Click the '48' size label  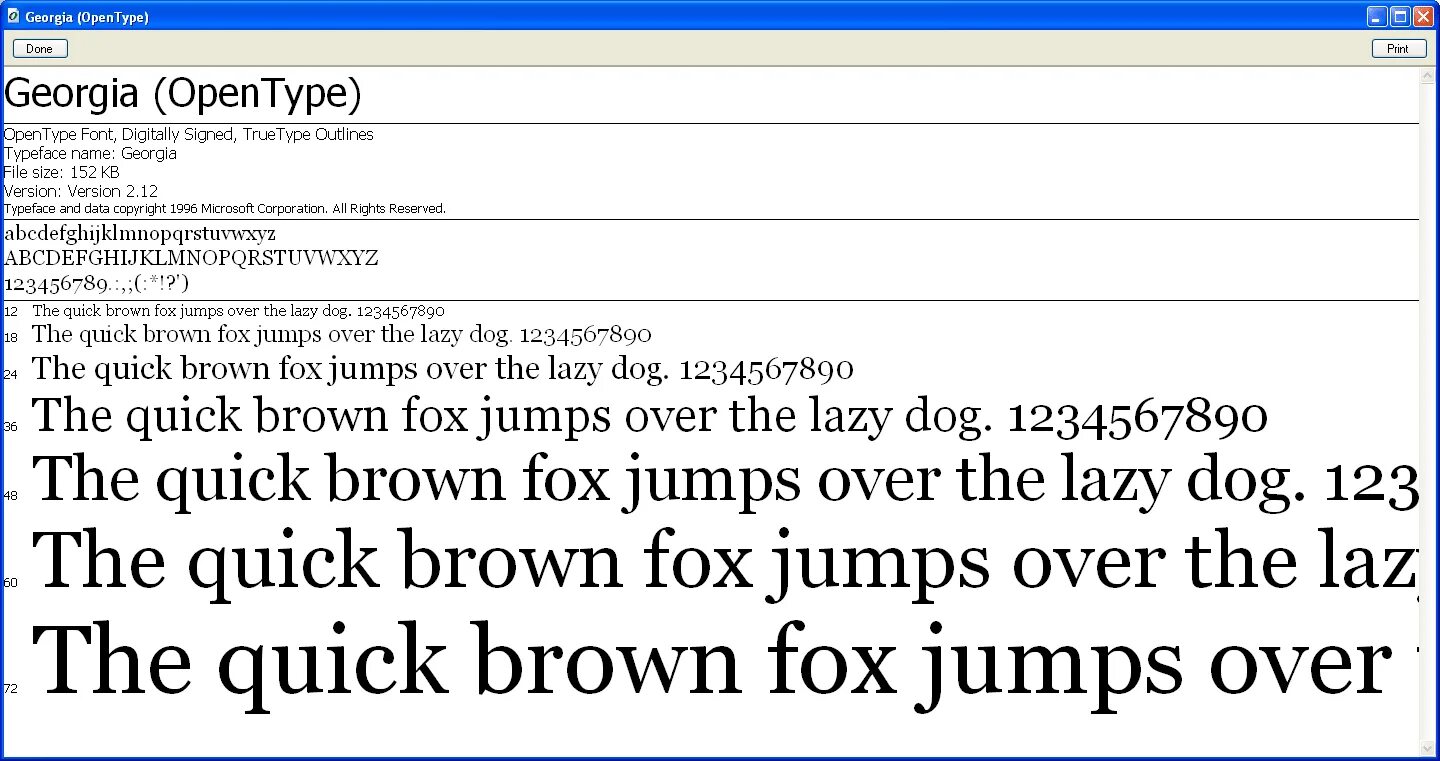click(x=11, y=496)
